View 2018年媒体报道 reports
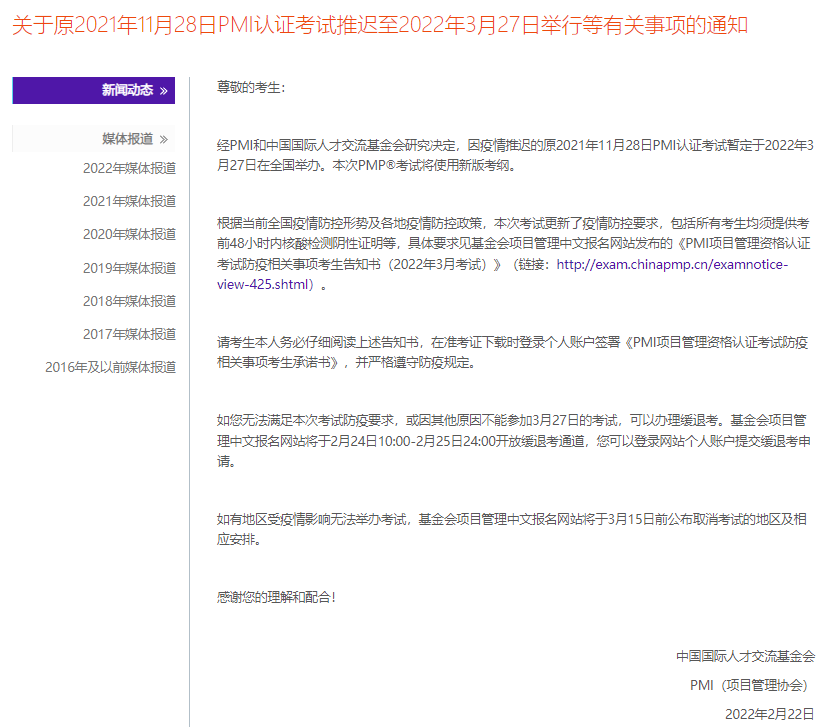 coord(129,301)
